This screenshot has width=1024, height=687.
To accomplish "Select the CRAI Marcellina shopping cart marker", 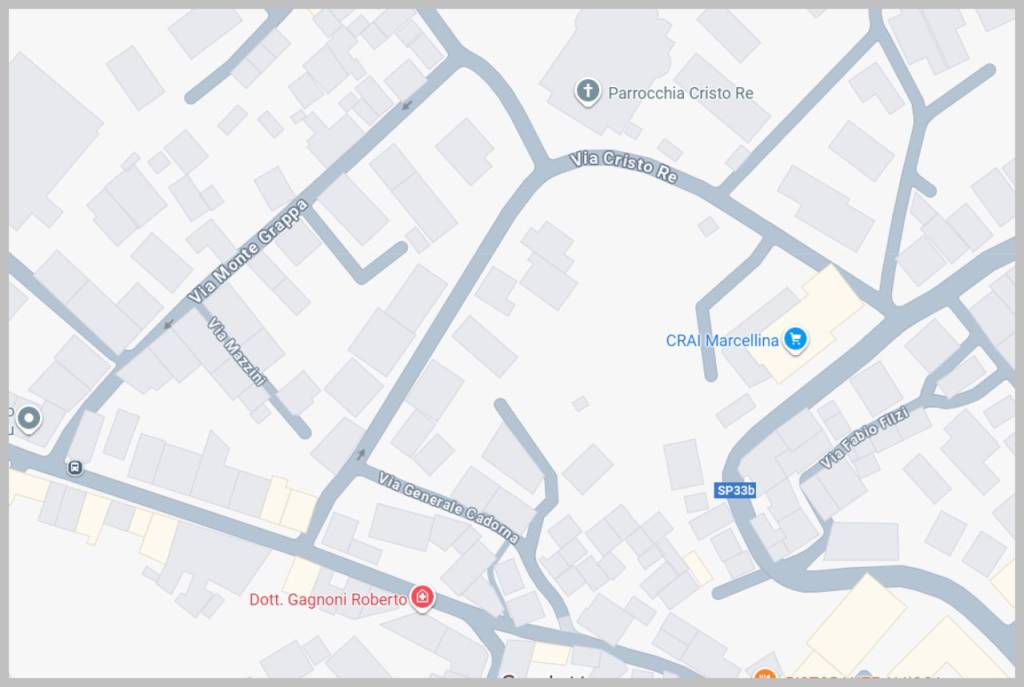I will pyautogui.click(x=795, y=340).
